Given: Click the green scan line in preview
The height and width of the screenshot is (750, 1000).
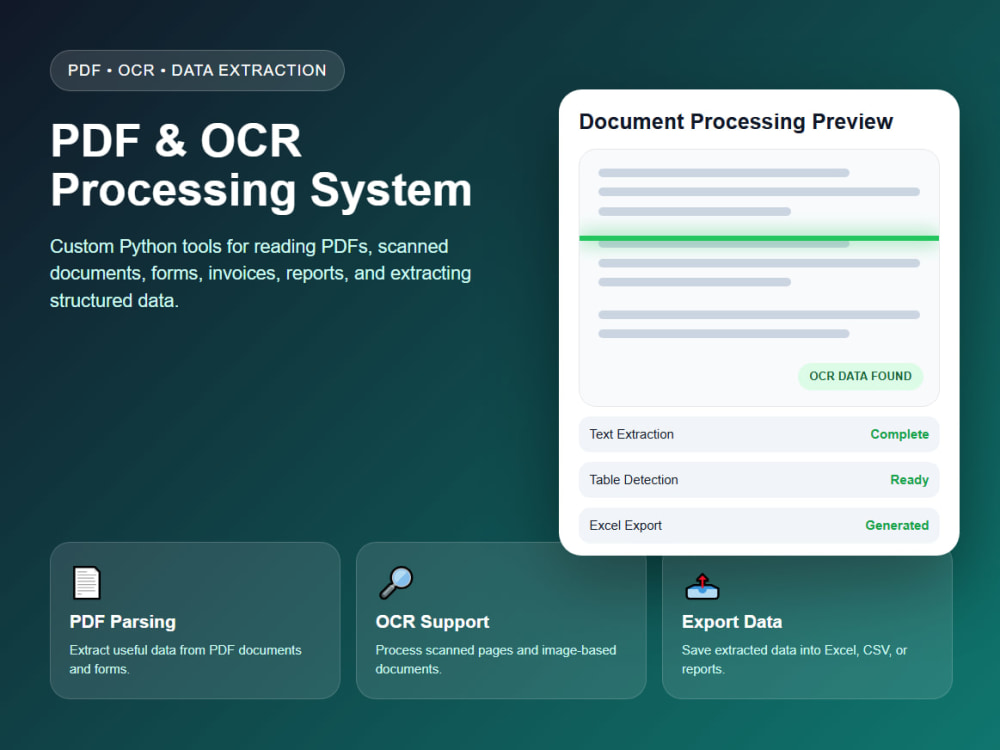Looking at the screenshot, I should pos(759,239).
